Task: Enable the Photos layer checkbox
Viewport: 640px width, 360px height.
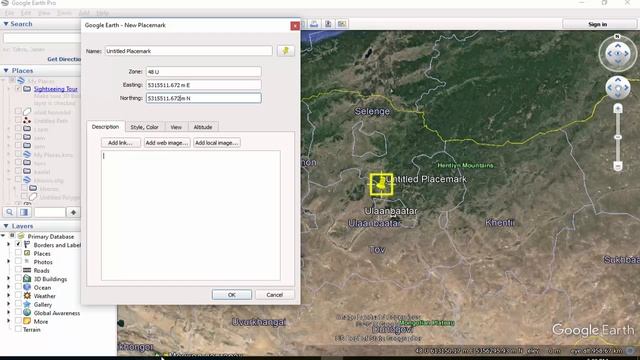Action: point(18,261)
